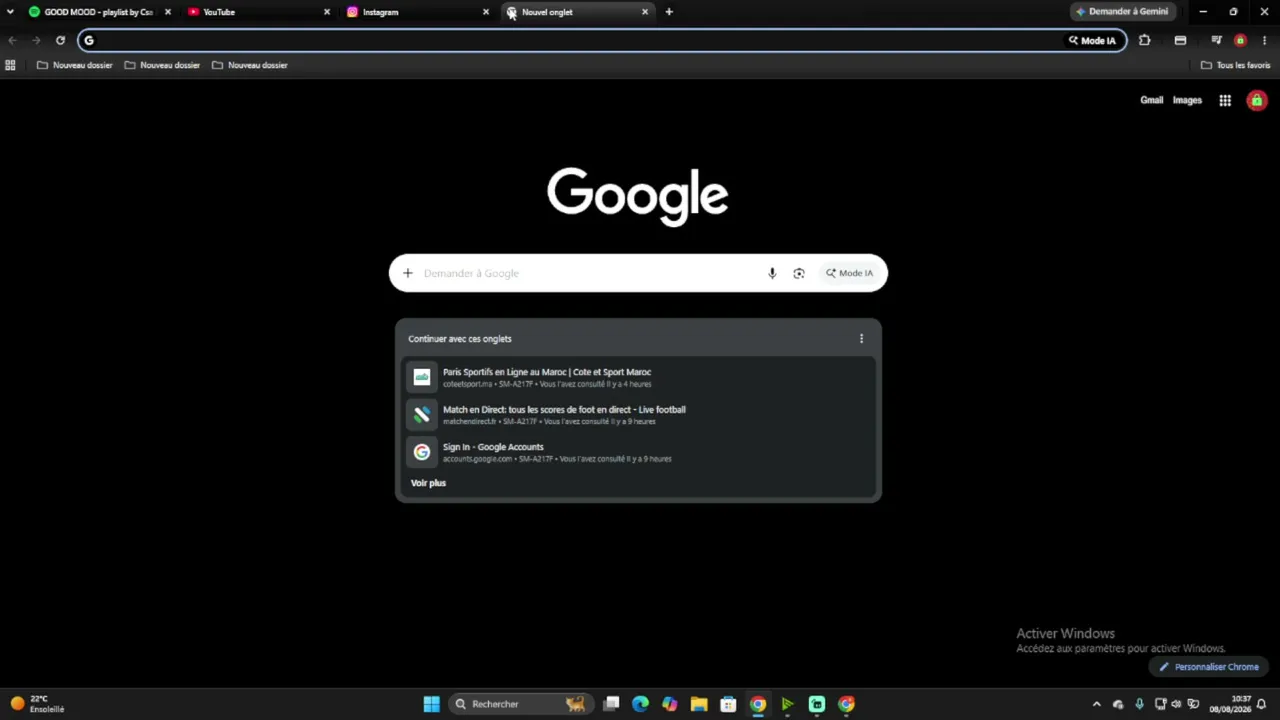Click Personnaliser Chrome button
Screen dimensions: 1280x720
(x=1209, y=667)
